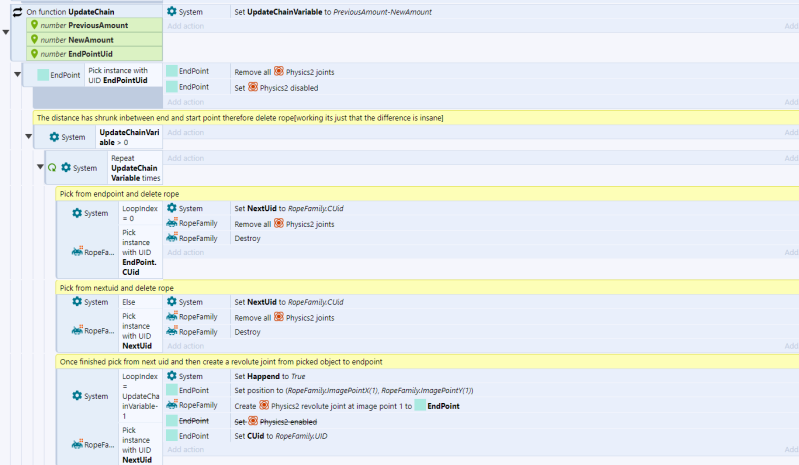Select 'Set NextUid to RopeFamily.CUid' in Else event

click(x=289, y=302)
